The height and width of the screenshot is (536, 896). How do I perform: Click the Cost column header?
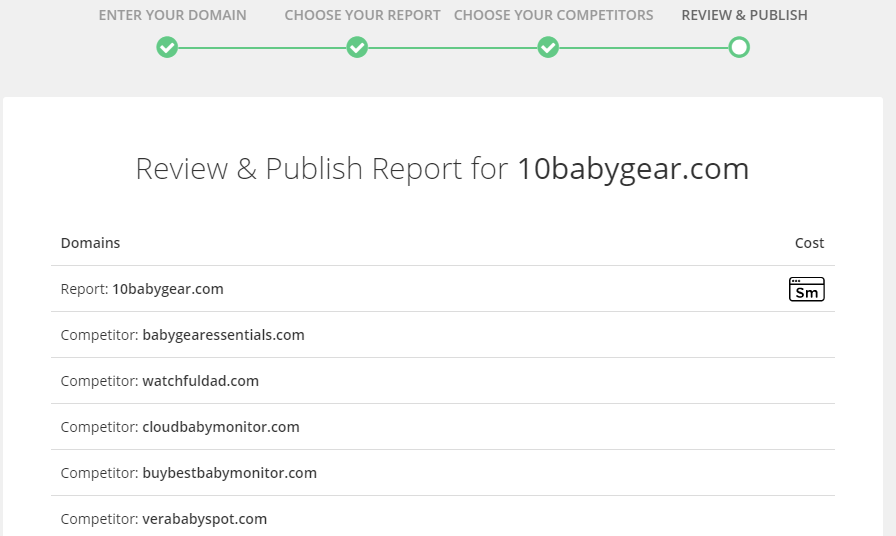pos(809,243)
